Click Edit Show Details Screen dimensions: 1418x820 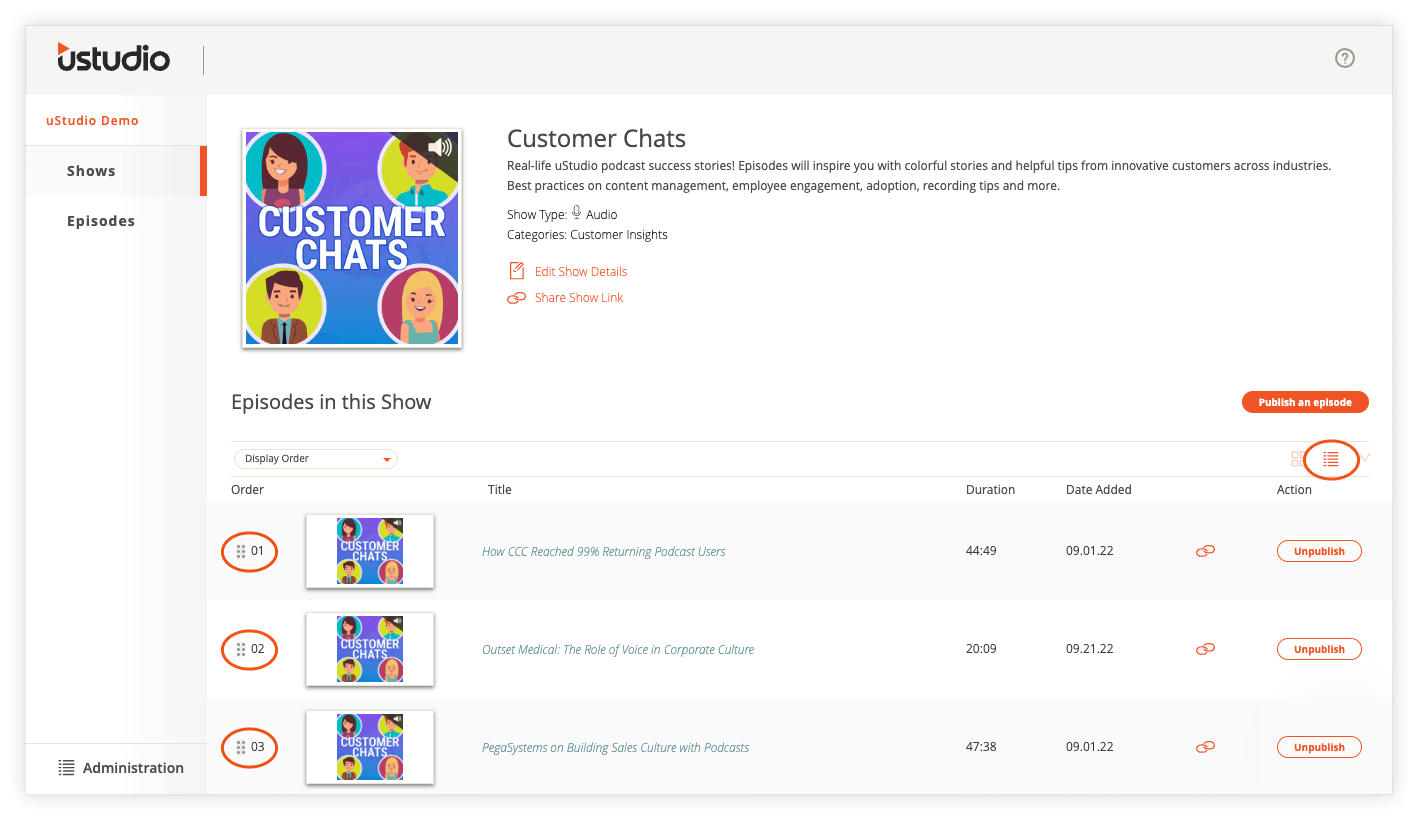pos(568,271)
